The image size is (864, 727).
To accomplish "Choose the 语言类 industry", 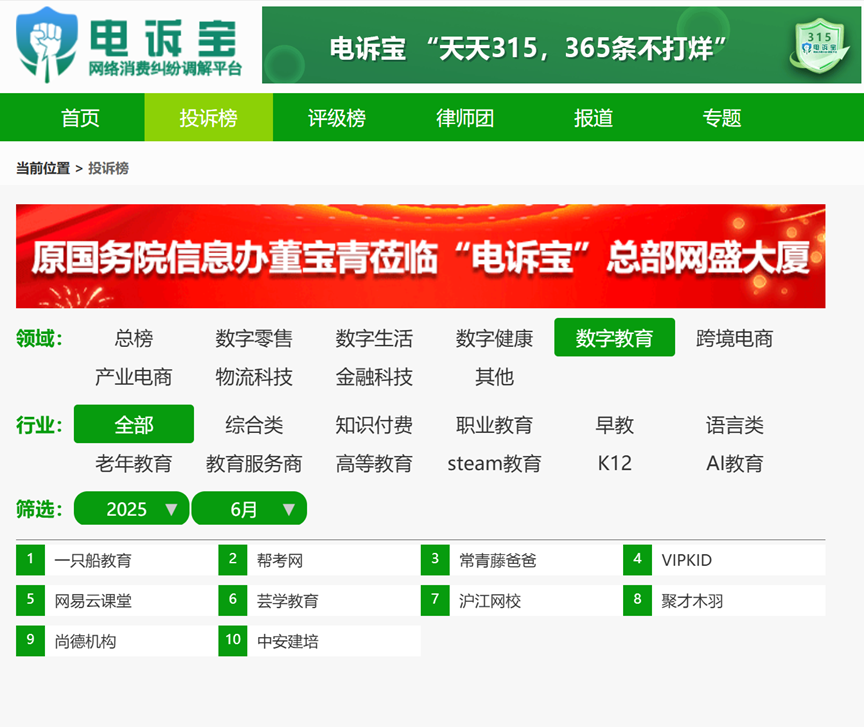I will tap(735, 425).
